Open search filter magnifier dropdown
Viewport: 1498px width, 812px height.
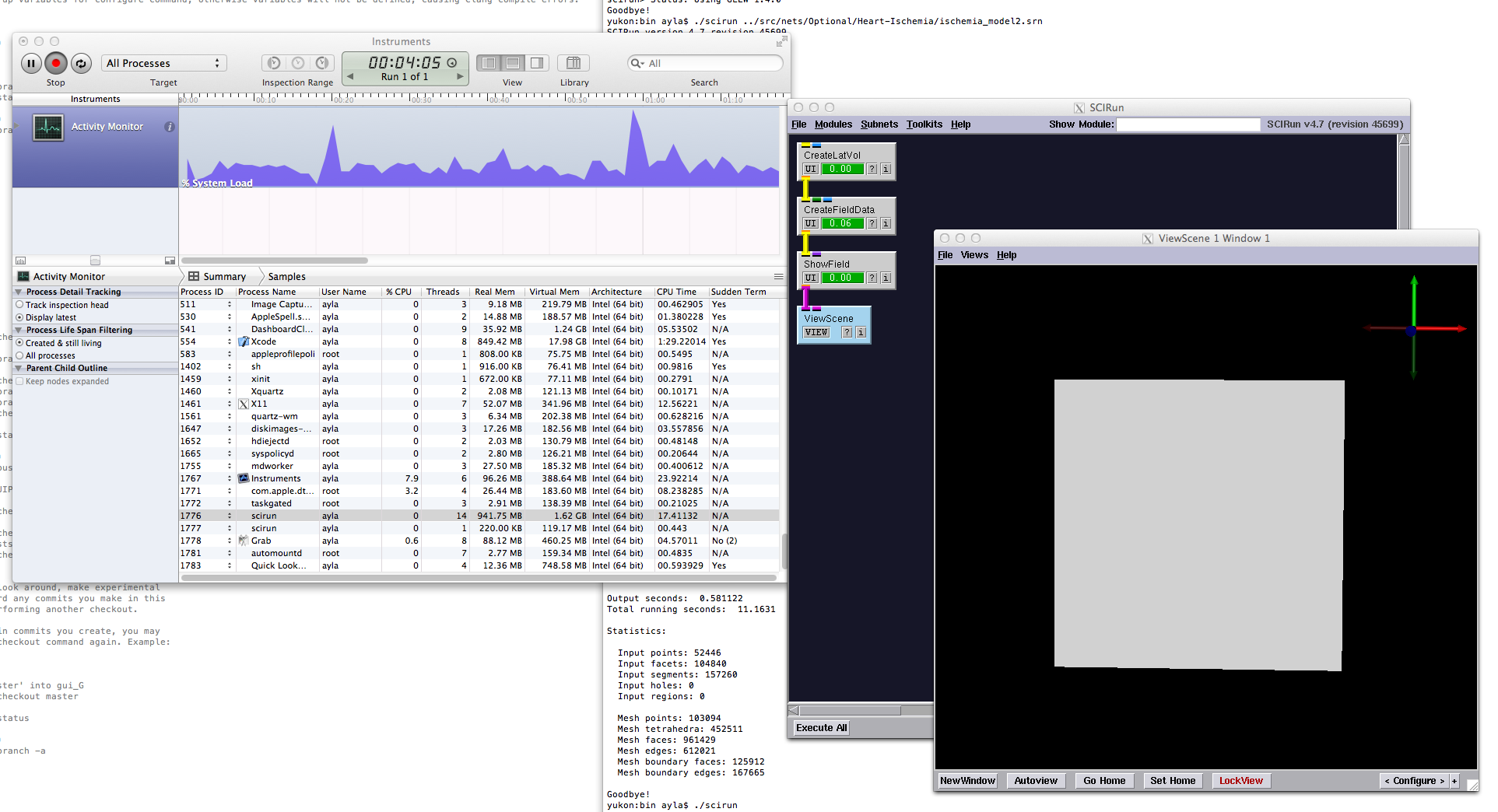pyautogui.click(x=637, y=63)
